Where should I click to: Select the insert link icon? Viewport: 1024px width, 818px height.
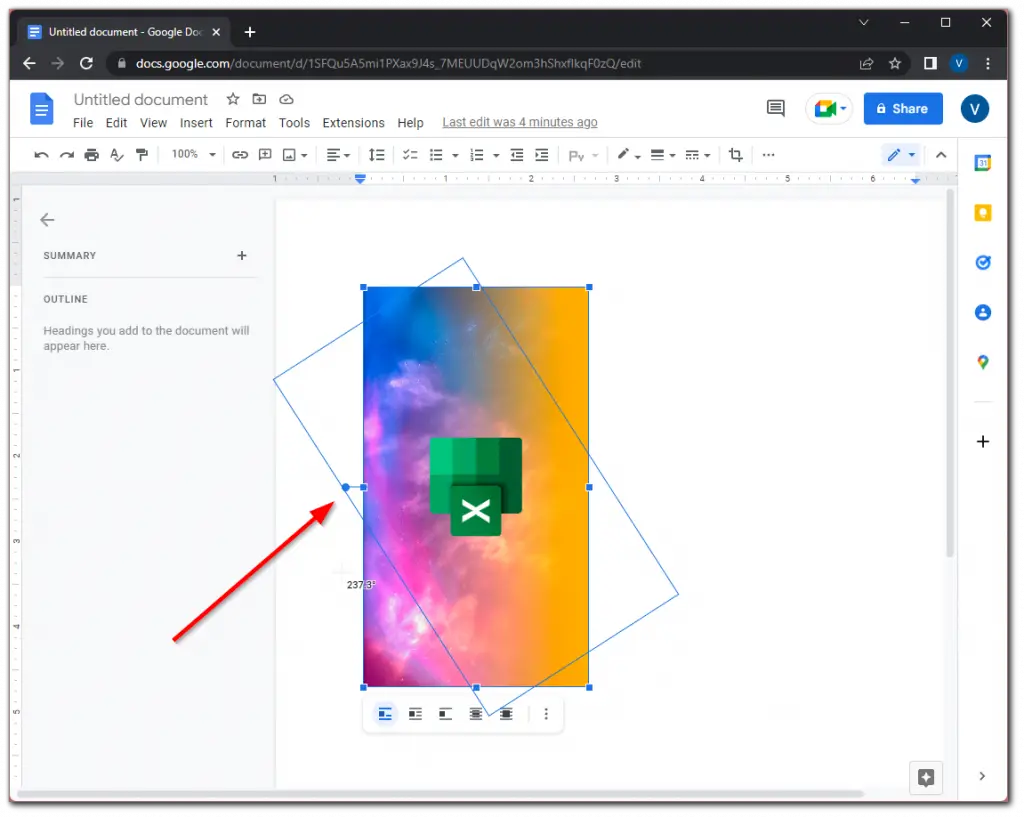coord(239,154)
